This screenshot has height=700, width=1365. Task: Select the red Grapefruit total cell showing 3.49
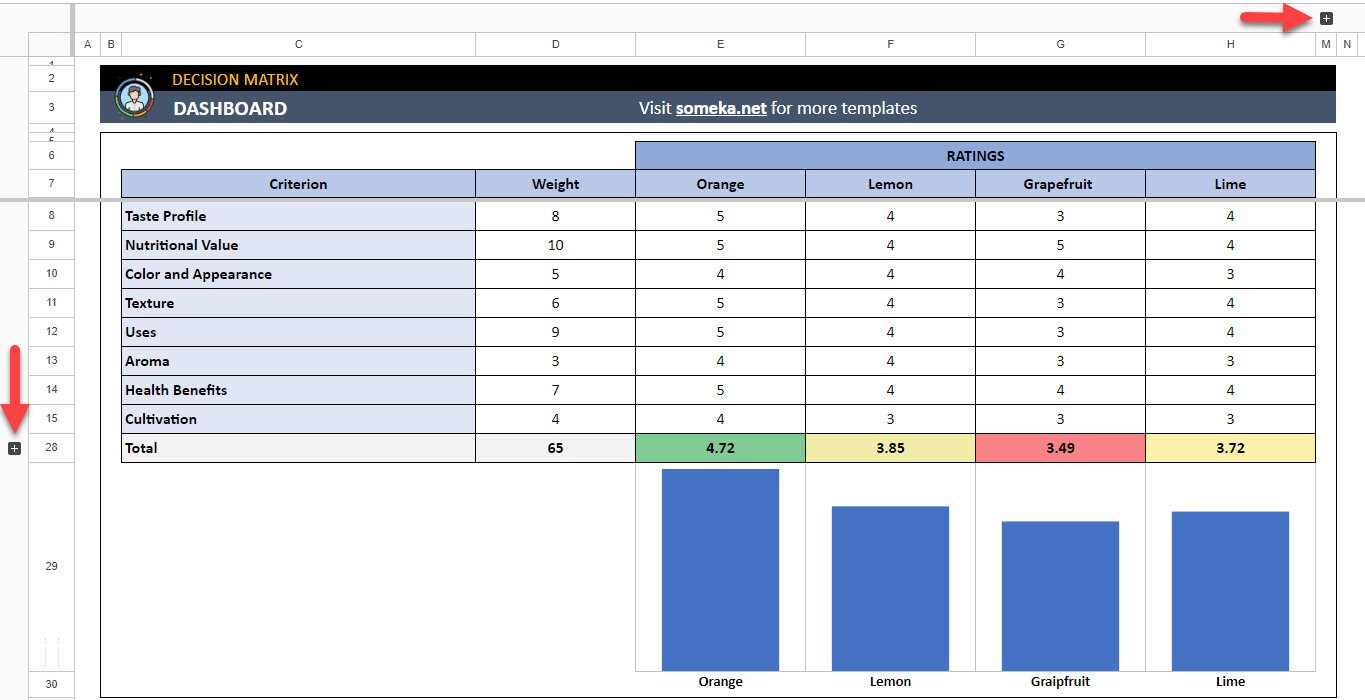(x=1060, y=448)
